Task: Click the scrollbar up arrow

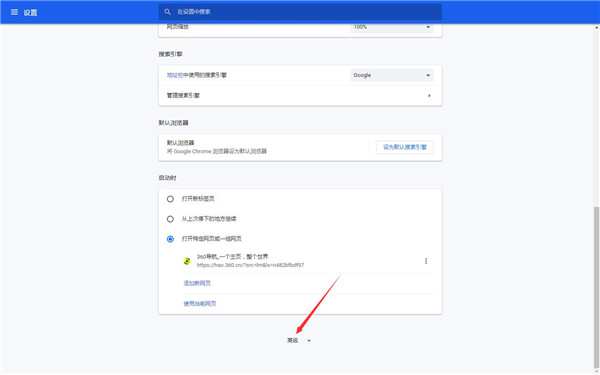Action: coord(596,28)
